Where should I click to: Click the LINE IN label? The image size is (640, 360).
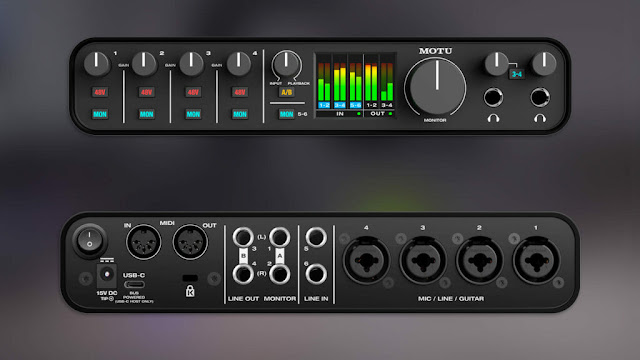click(316, 299)
